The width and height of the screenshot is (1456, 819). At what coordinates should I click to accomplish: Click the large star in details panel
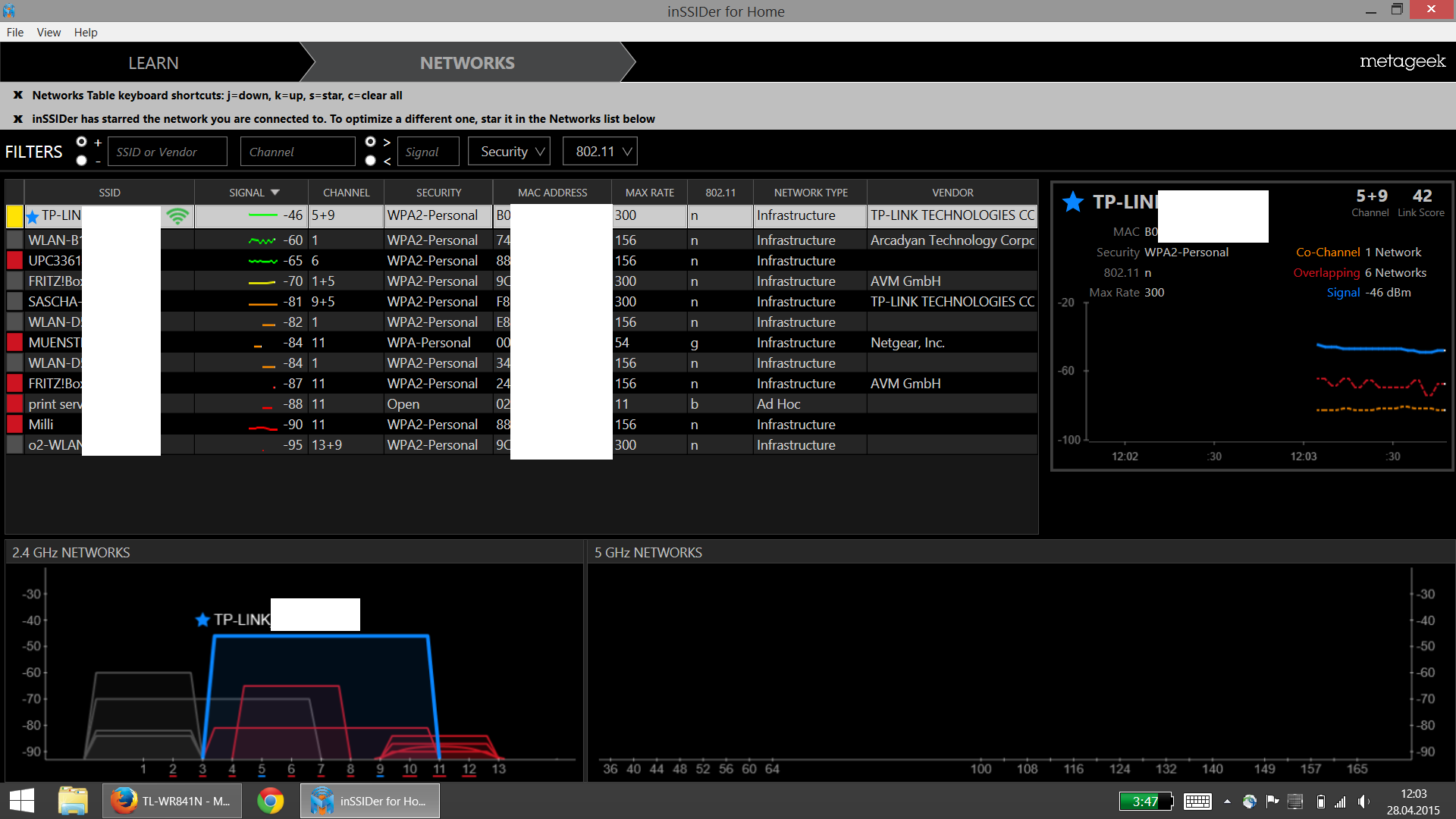pyautogui.click(x=1072, y=202)
